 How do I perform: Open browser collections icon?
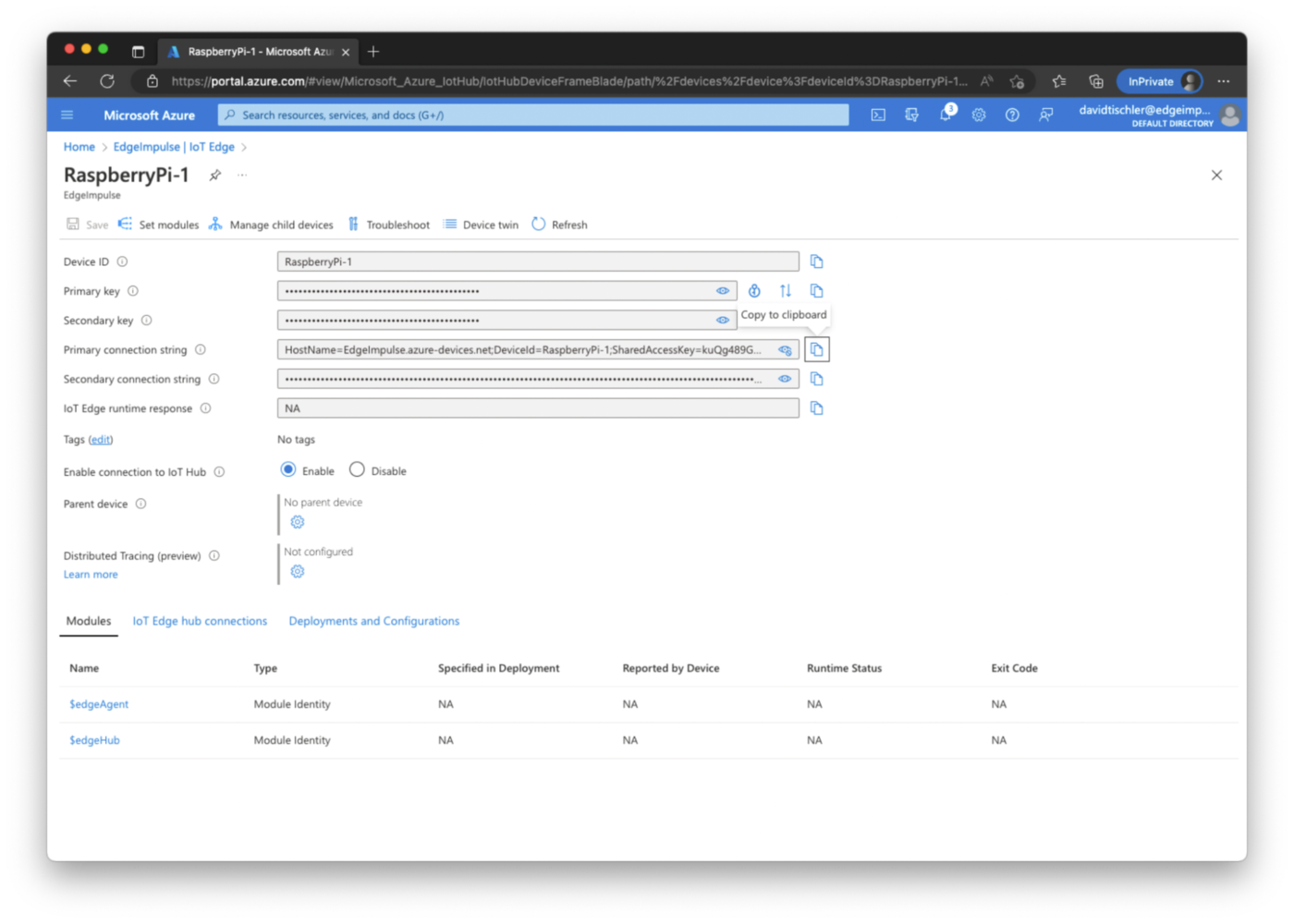1096,81
